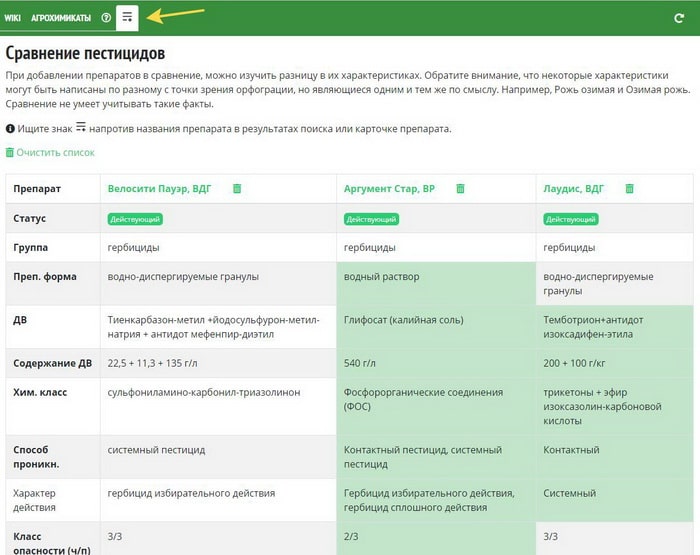Remove Велосити Пауэр via its trash icon
Viewport: 700px width, 555px height.
pos(237,188)
